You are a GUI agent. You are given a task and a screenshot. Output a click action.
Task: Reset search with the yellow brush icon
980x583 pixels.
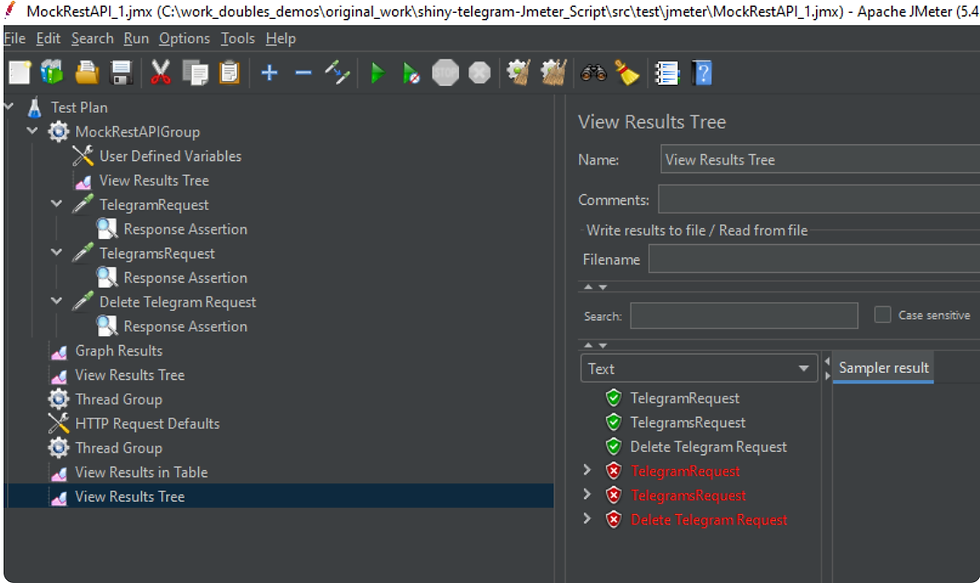click(627, 73)
